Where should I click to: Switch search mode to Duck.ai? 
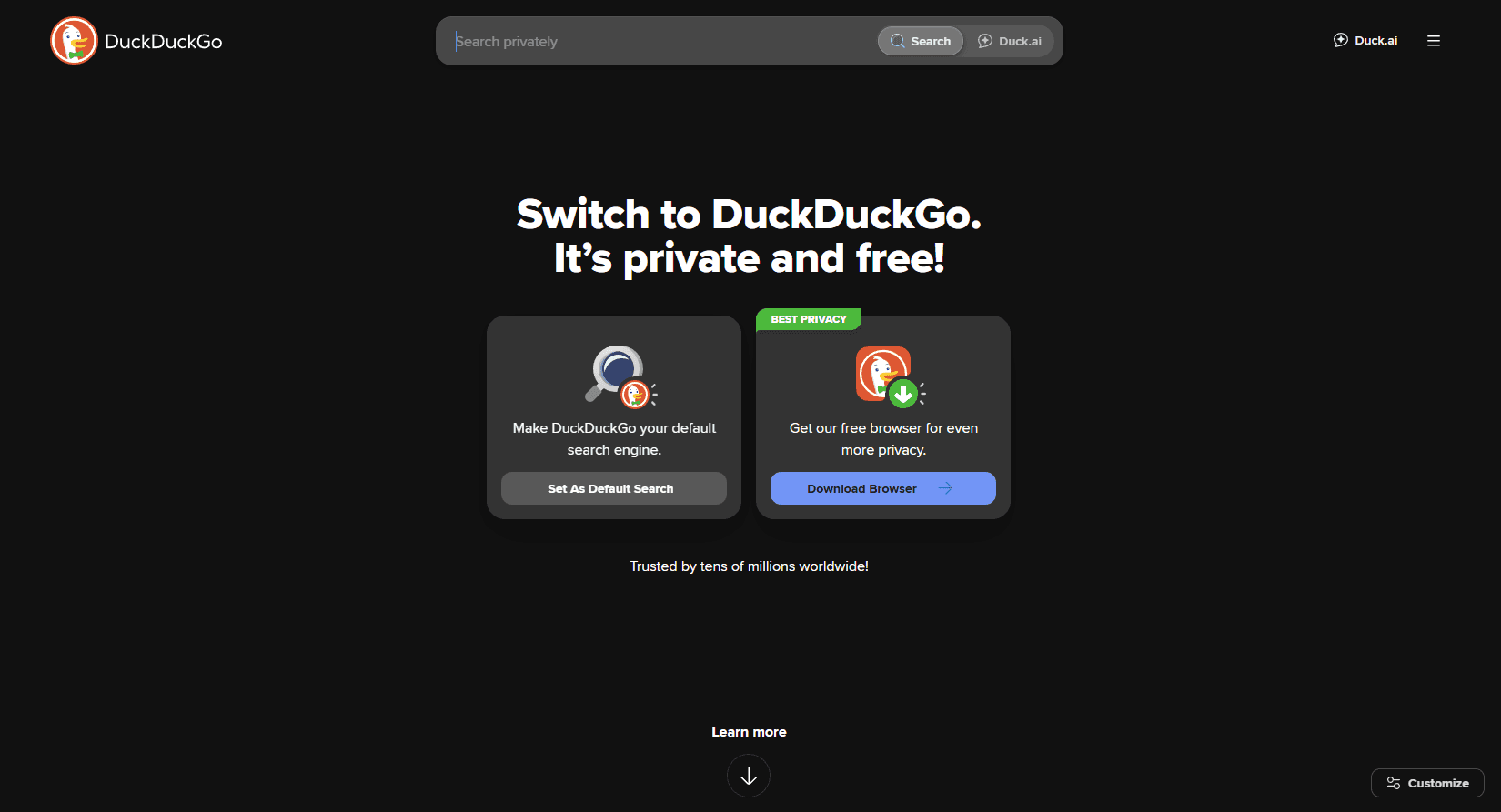coord(1010,41)
